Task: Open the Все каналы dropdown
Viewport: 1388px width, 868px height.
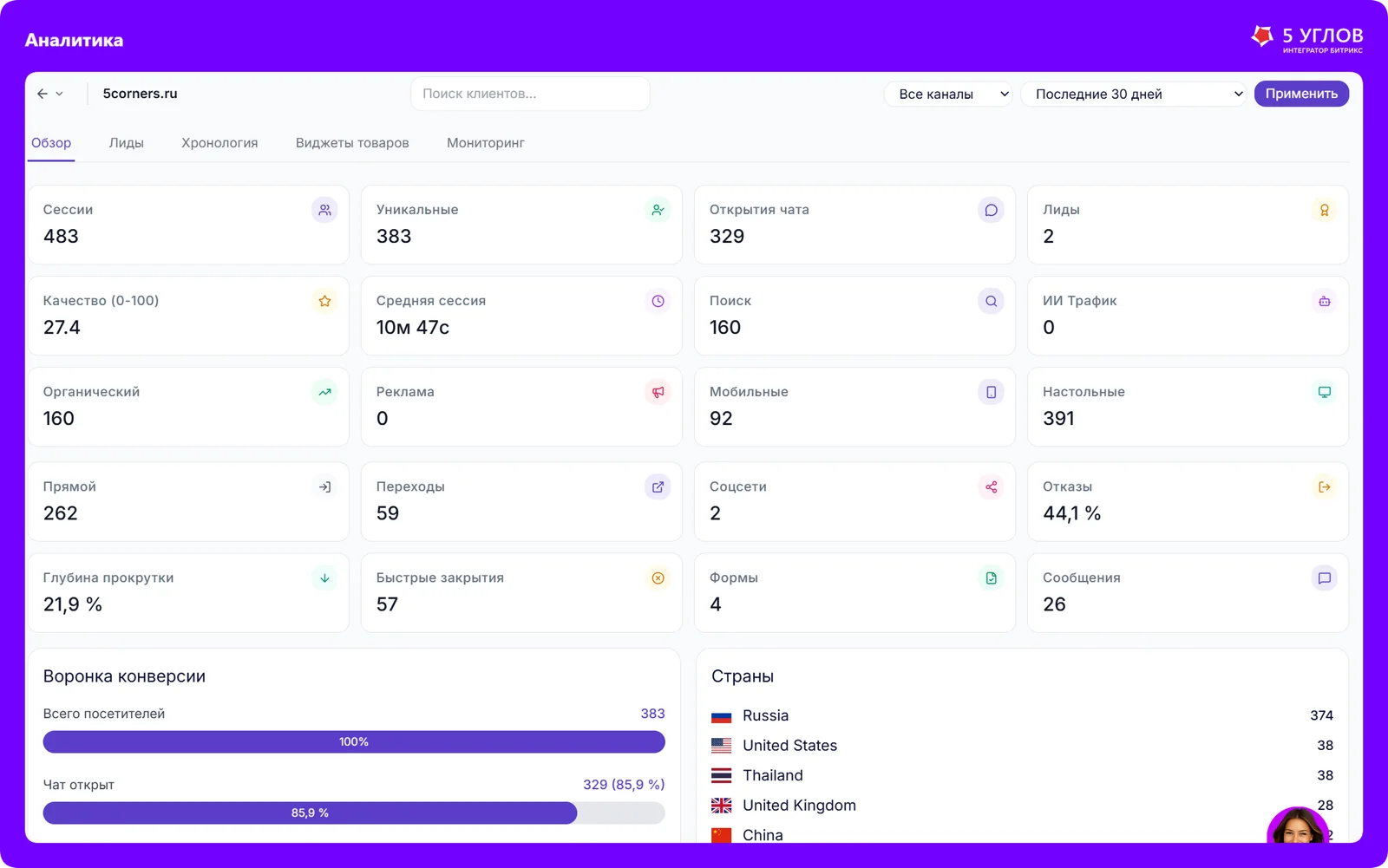Action: tap(948, 94)
